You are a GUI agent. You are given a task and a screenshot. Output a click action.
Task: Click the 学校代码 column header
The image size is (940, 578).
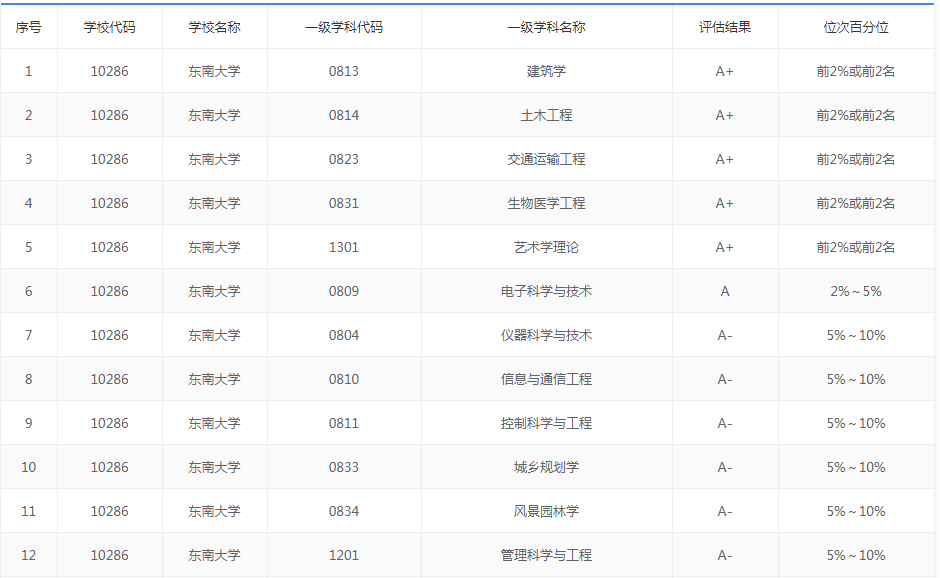click(109, 27)
